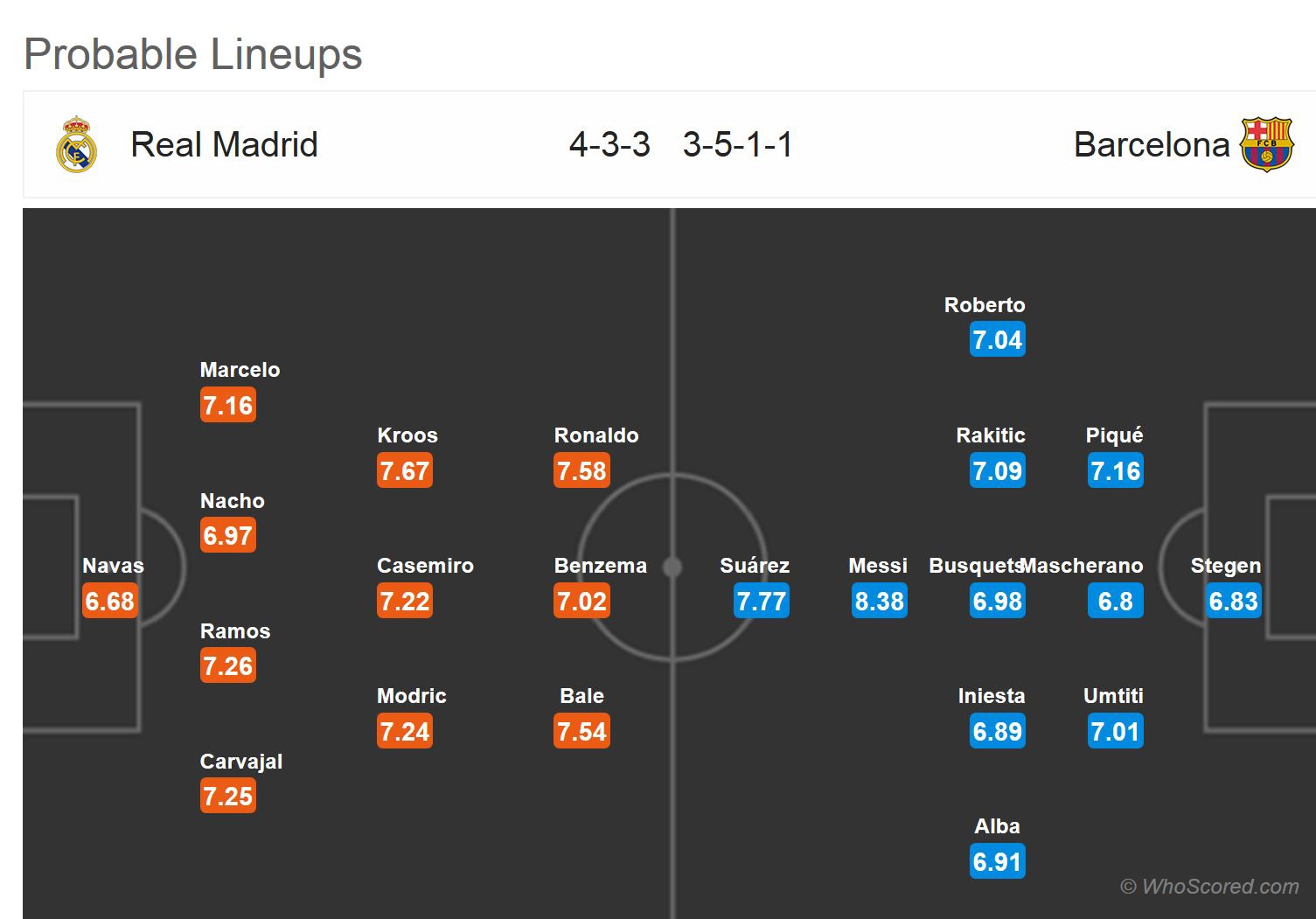1316x919 pixels.
Task: Select player name Marcelo
Action: click(x=240, y=370)
